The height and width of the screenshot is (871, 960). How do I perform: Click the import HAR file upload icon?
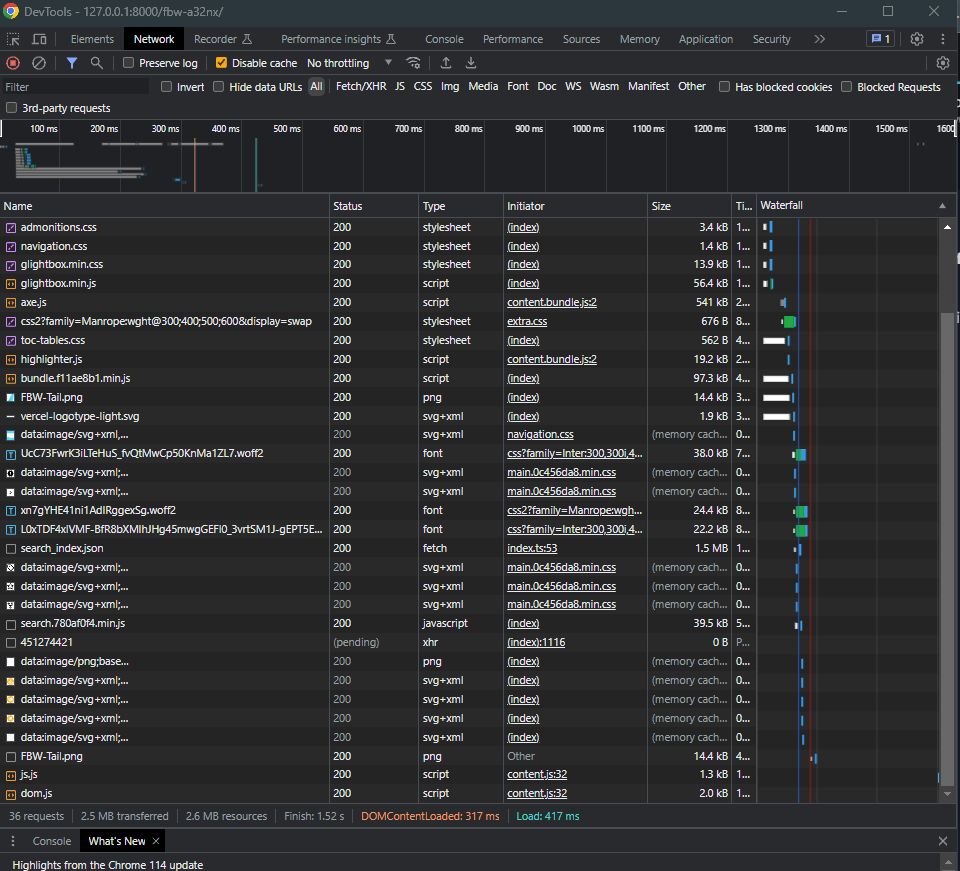pos(446,63)
